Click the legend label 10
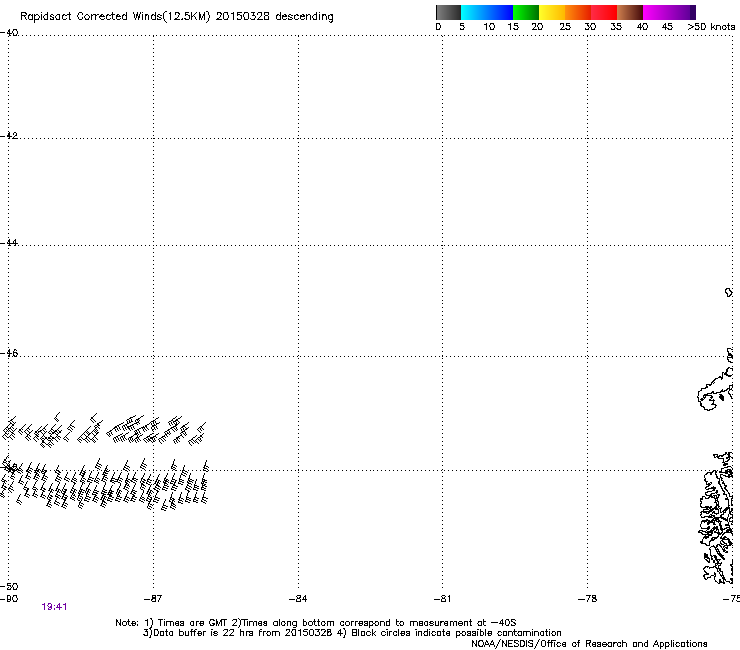Image resolution: width=740 pixels, height=650 pixels. pyautogui.click(x=489, y=27)
